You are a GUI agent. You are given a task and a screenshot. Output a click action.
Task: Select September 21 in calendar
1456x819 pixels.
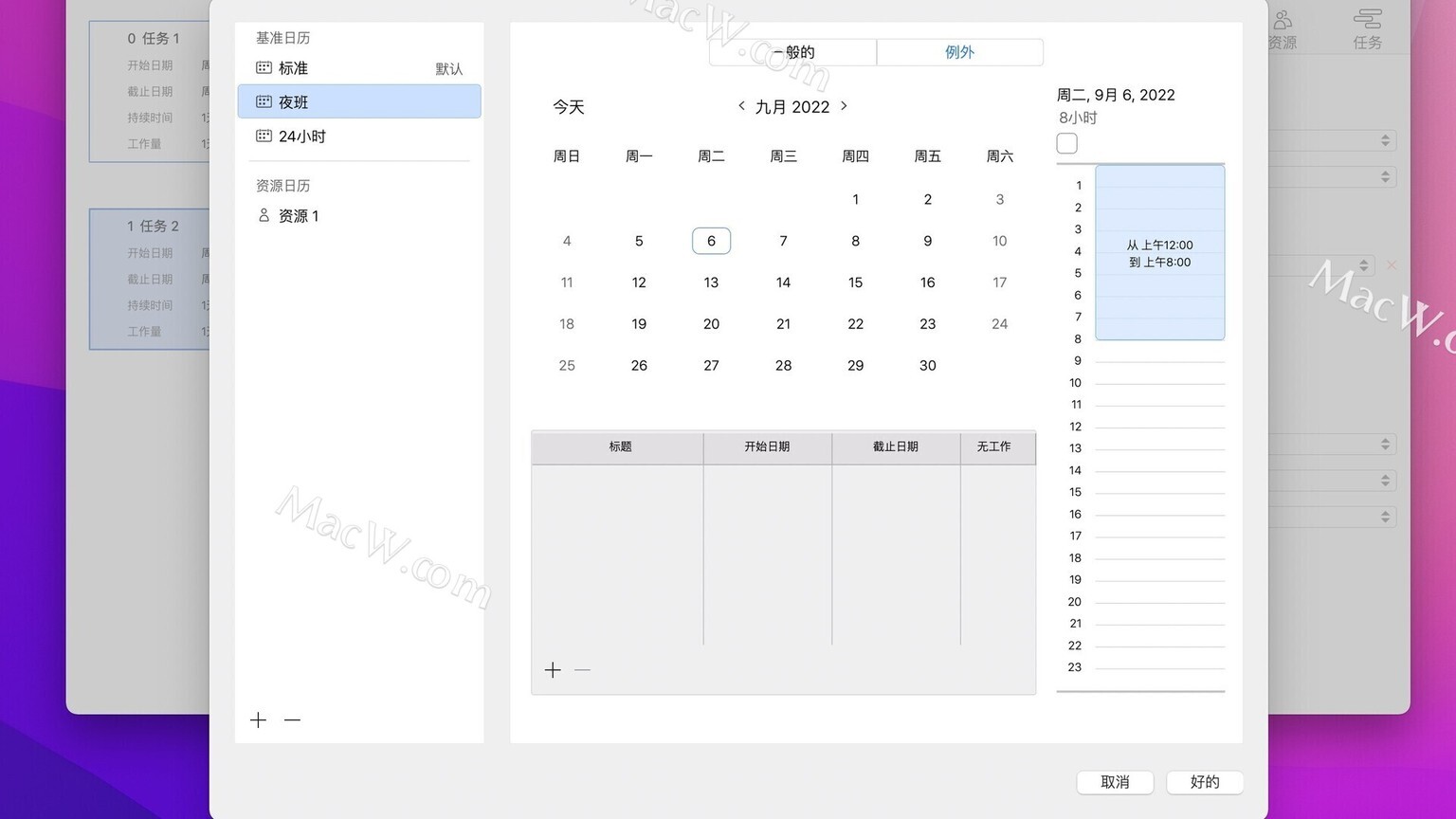tap(783, 324)
